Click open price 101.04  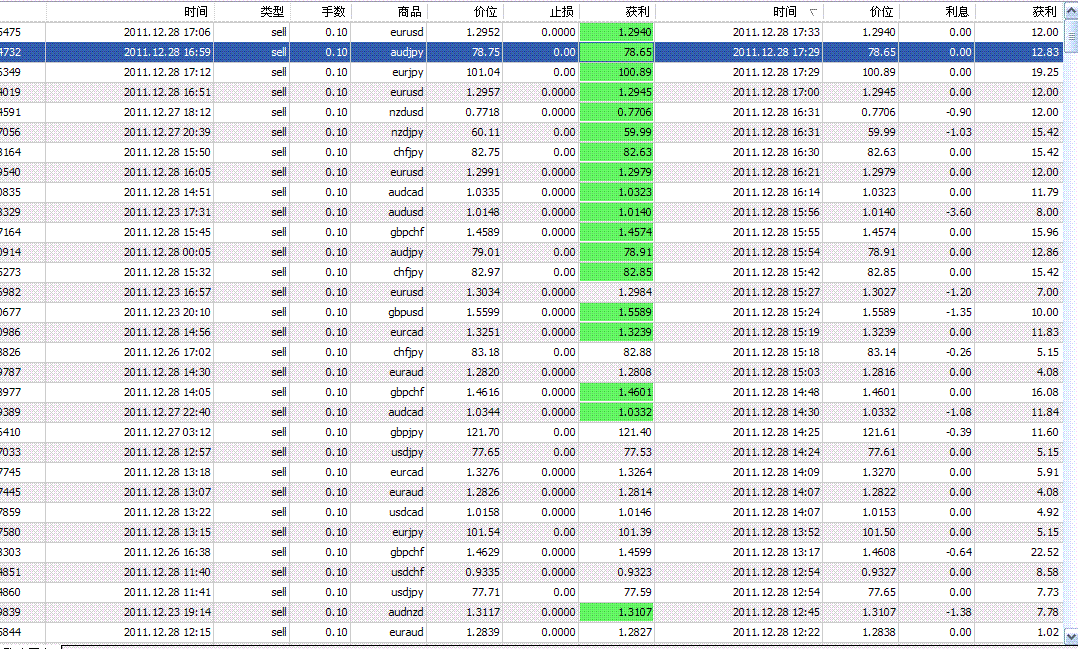click(x=483, y=72)
